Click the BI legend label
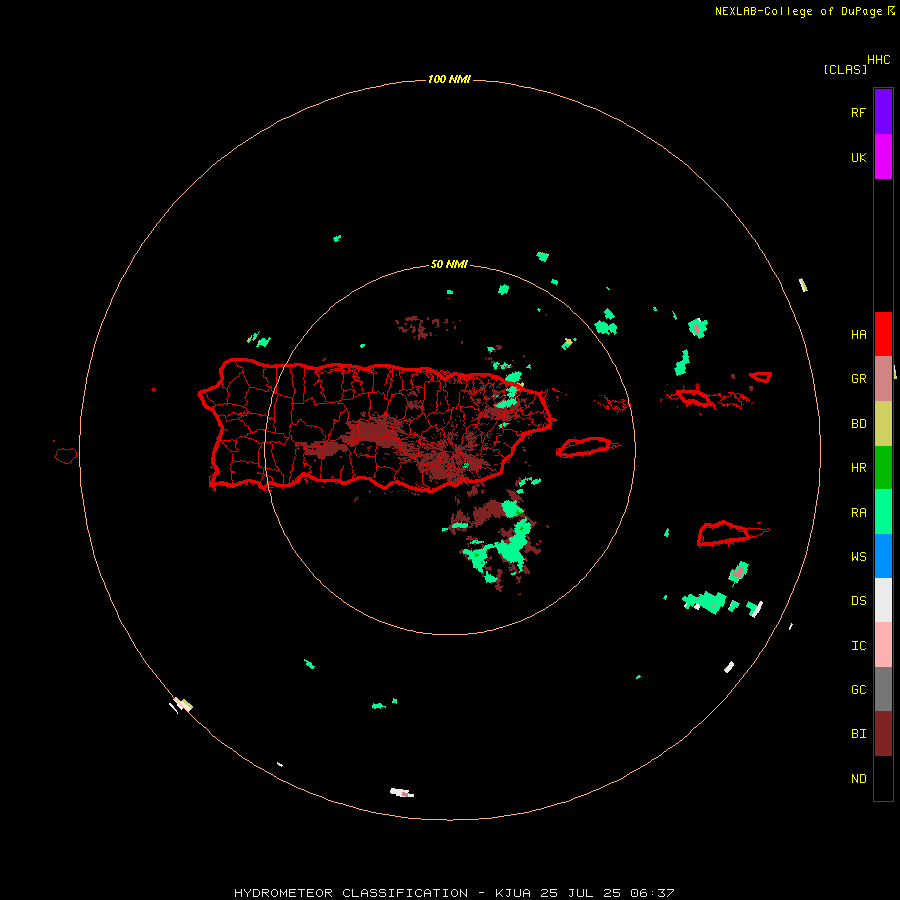900x900 pixels. (858, 734)
